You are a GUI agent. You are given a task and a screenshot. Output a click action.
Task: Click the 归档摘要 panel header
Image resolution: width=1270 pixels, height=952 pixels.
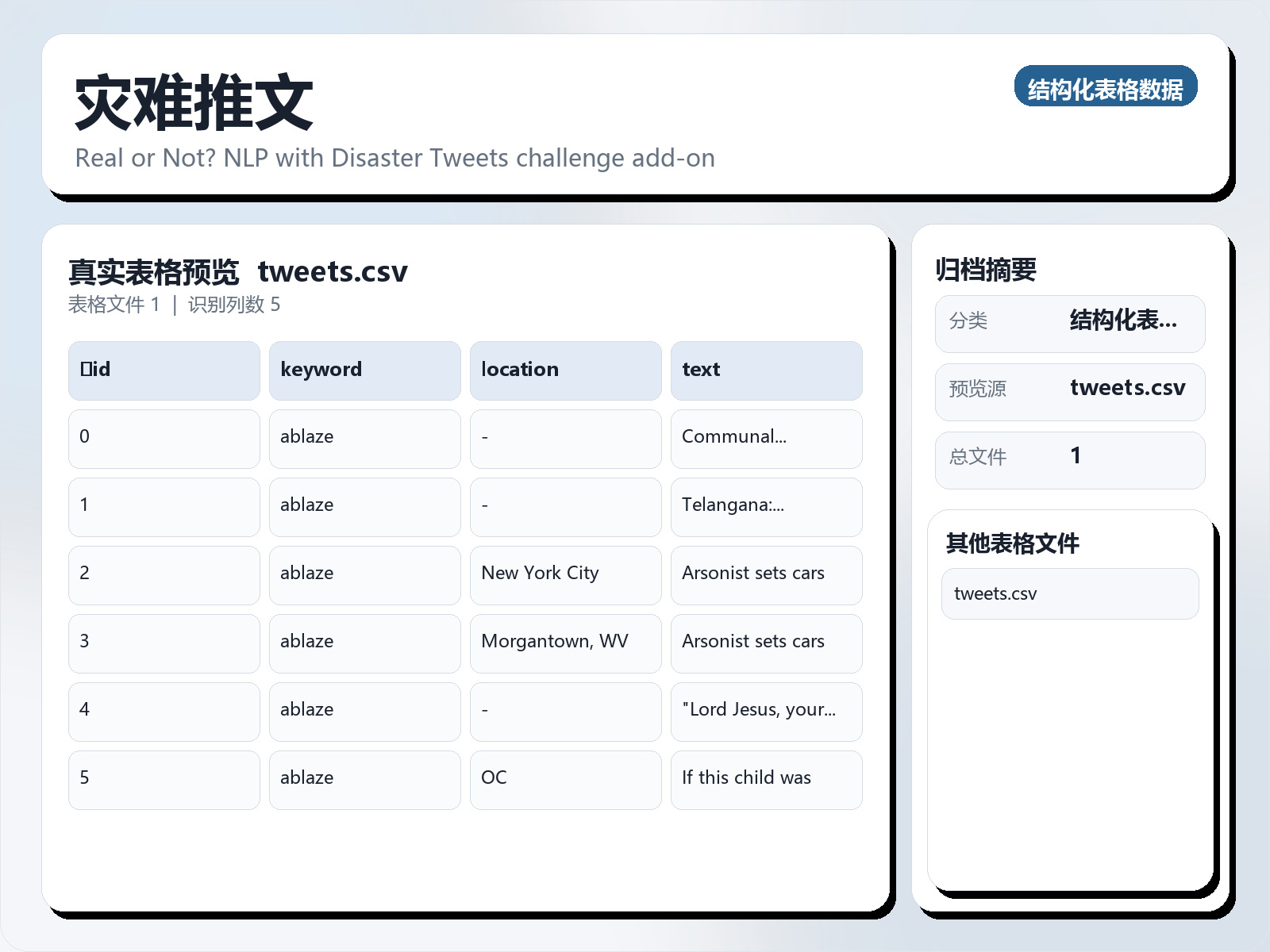(x=987, y=270)
